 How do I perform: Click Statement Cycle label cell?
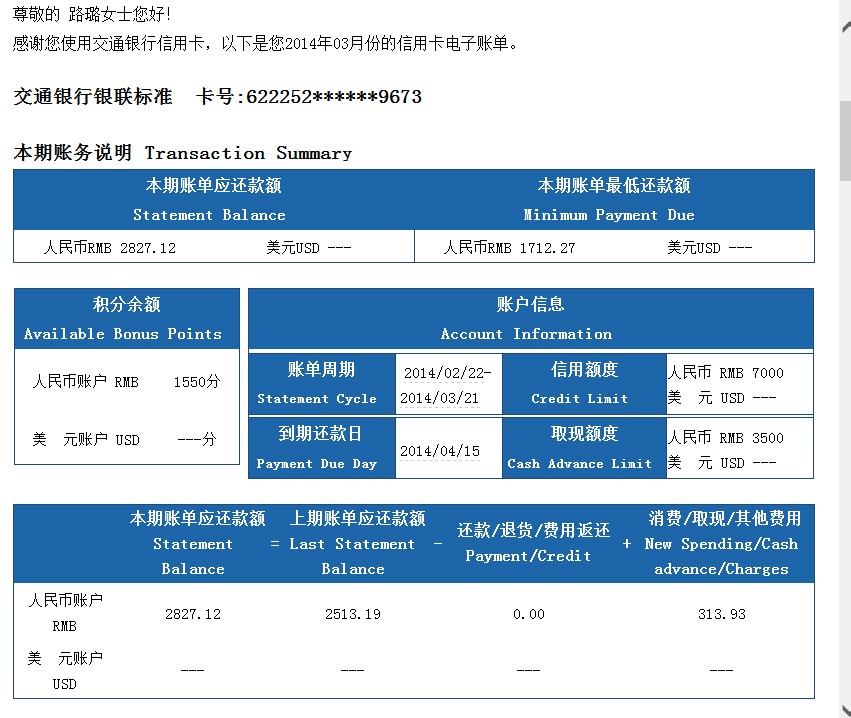[322, 384]
